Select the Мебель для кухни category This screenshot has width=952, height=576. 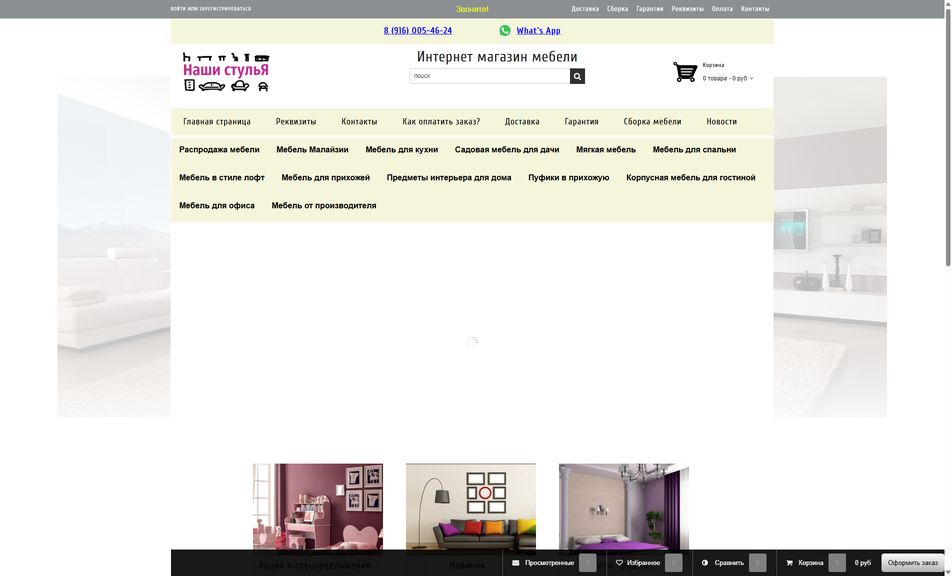(x=401, y=149)
